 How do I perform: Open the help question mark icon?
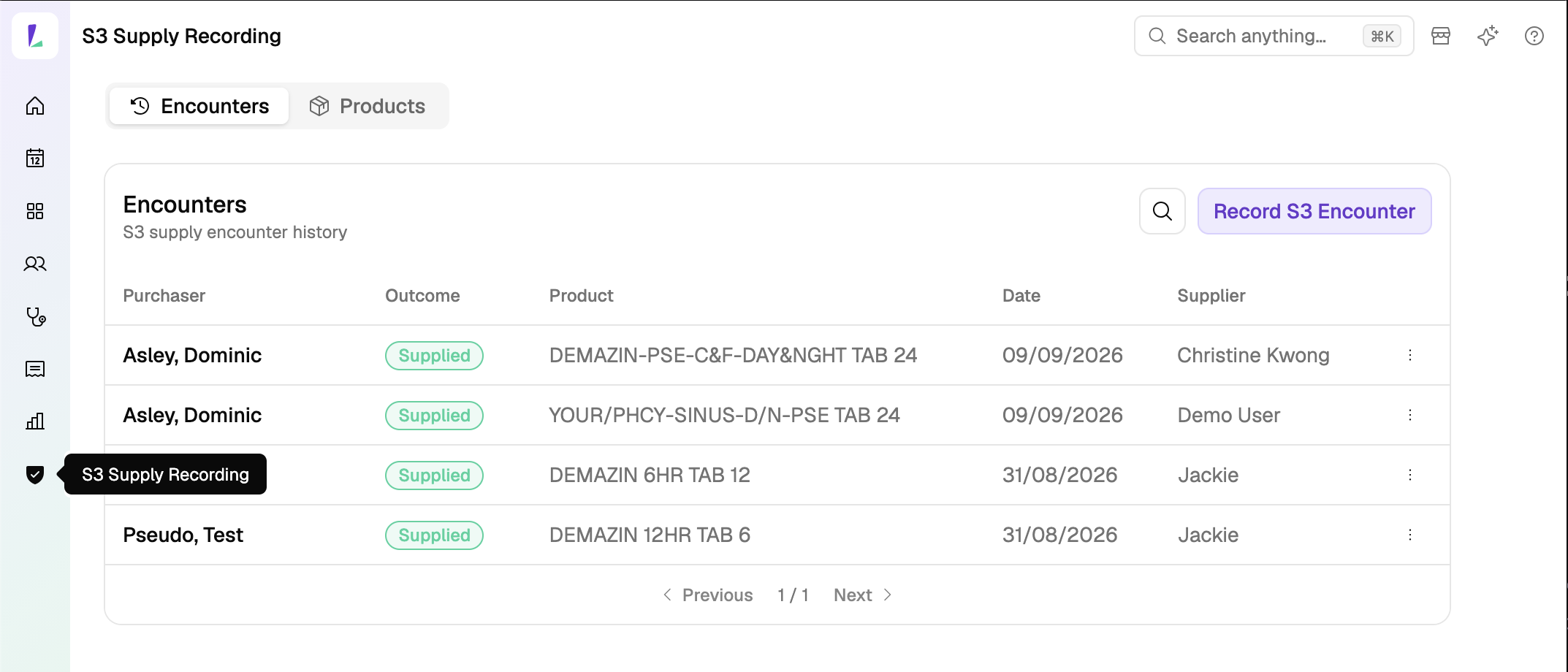pyautogui.click(x=1534, y=36)
